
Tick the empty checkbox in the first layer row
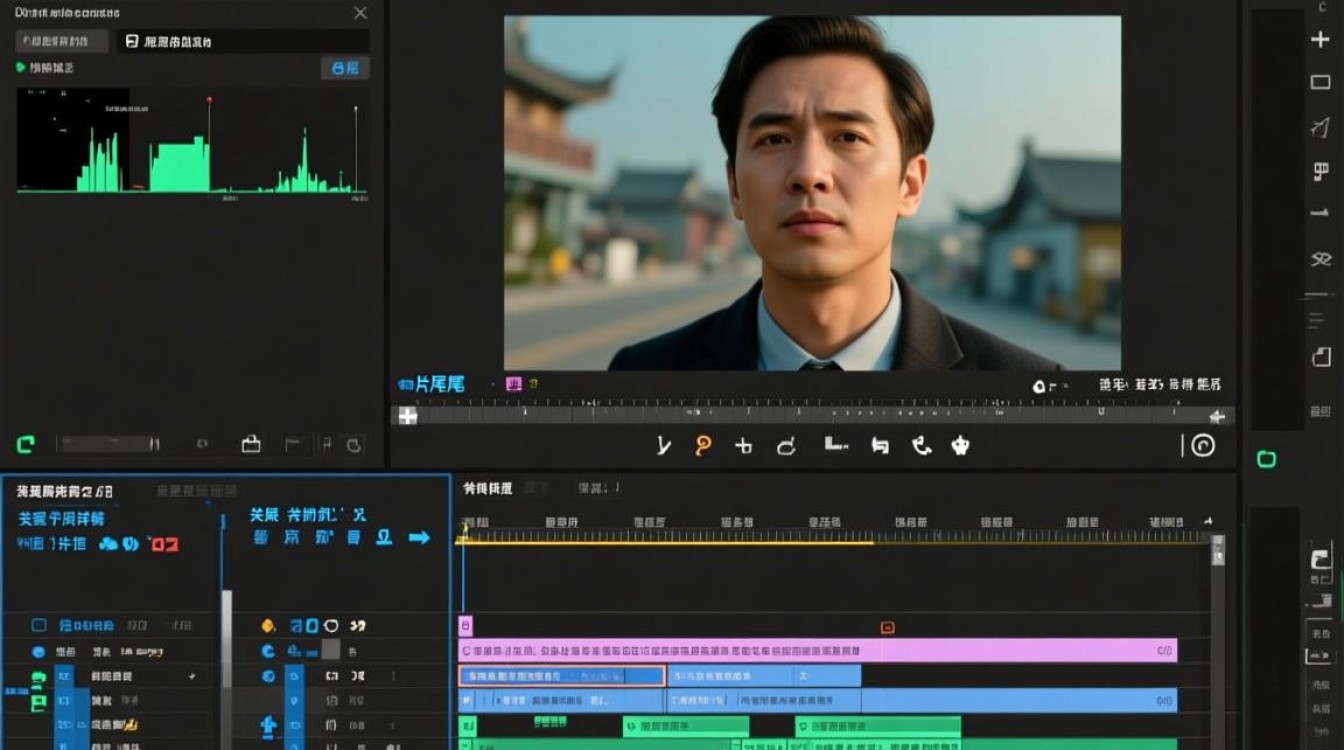[x=39, y=626]
